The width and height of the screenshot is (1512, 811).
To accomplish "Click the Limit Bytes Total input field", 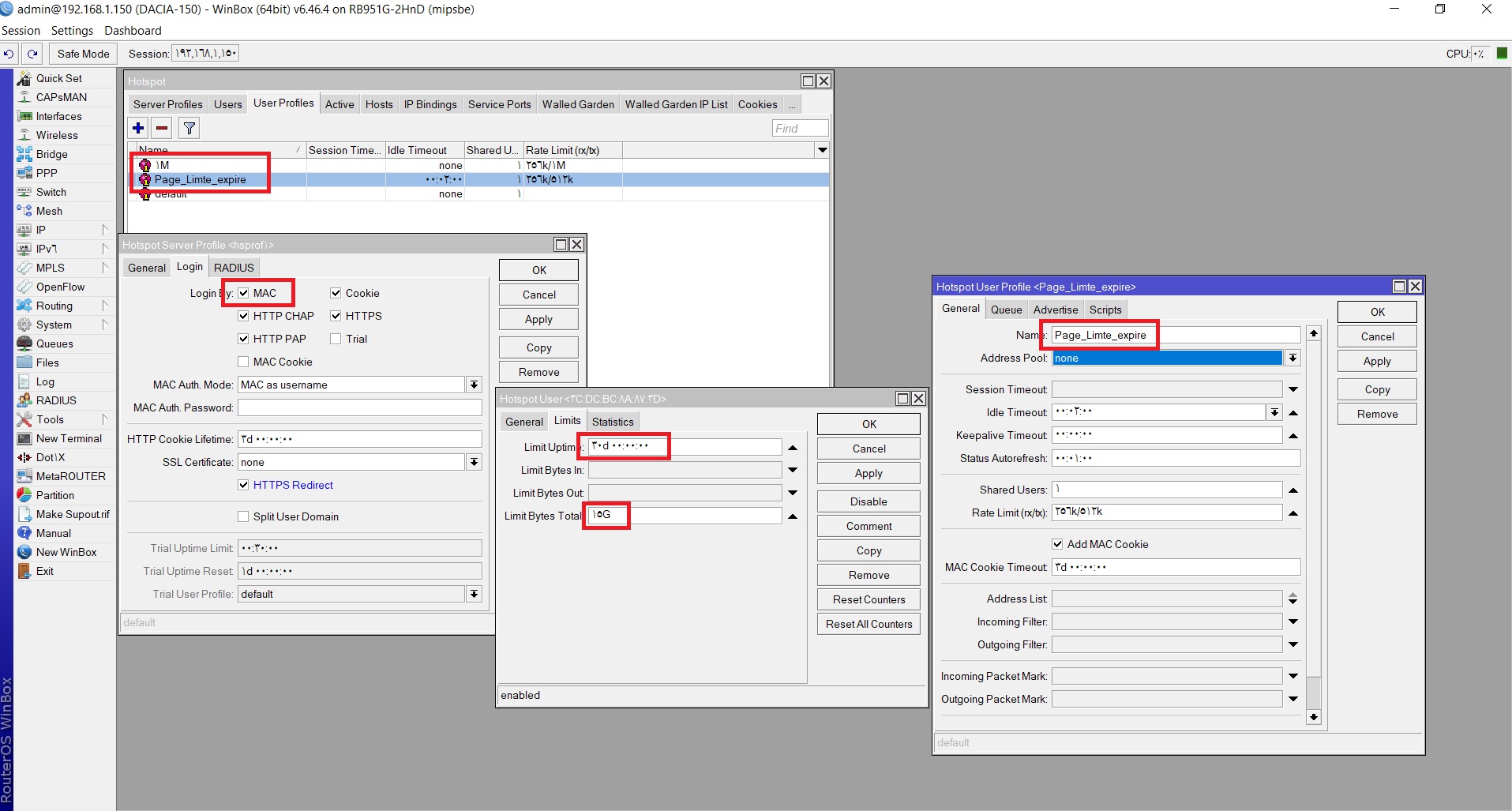I will [685, 515].
